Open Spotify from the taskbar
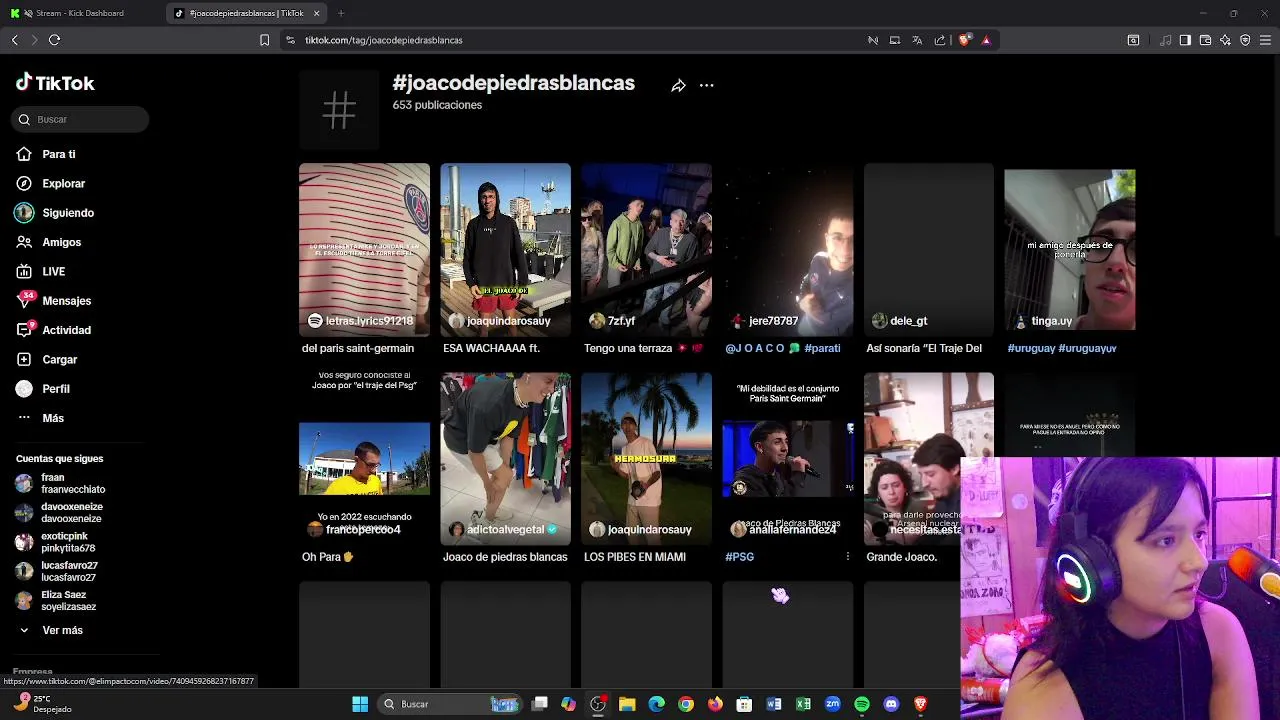Screen dimensions: 1280x720 tap(862, 704)
